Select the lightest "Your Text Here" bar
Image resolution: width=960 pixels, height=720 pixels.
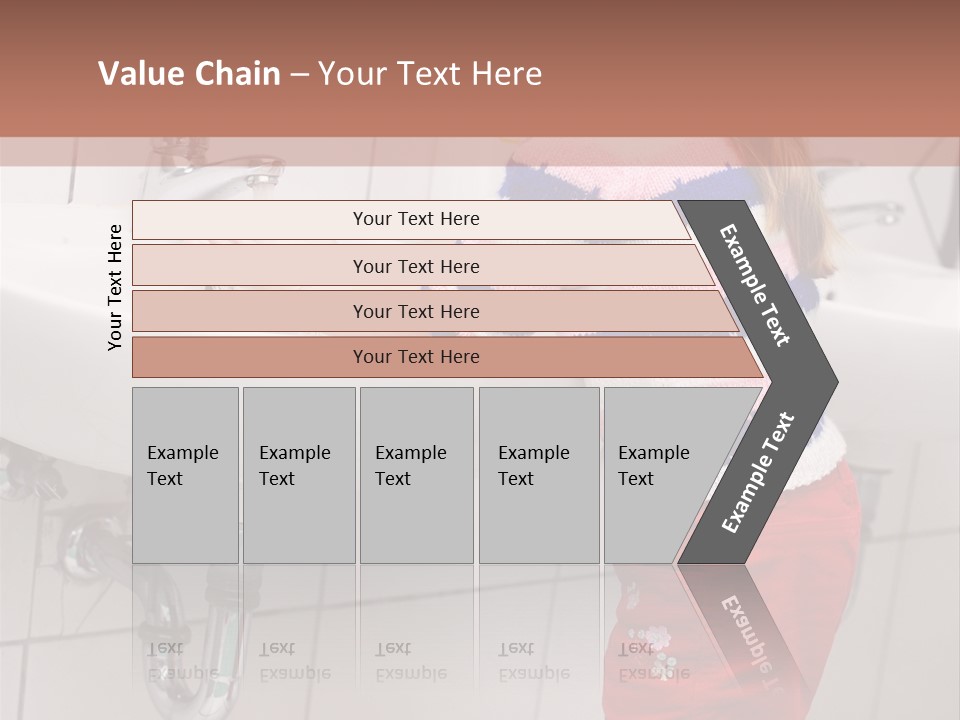[415, 219]
